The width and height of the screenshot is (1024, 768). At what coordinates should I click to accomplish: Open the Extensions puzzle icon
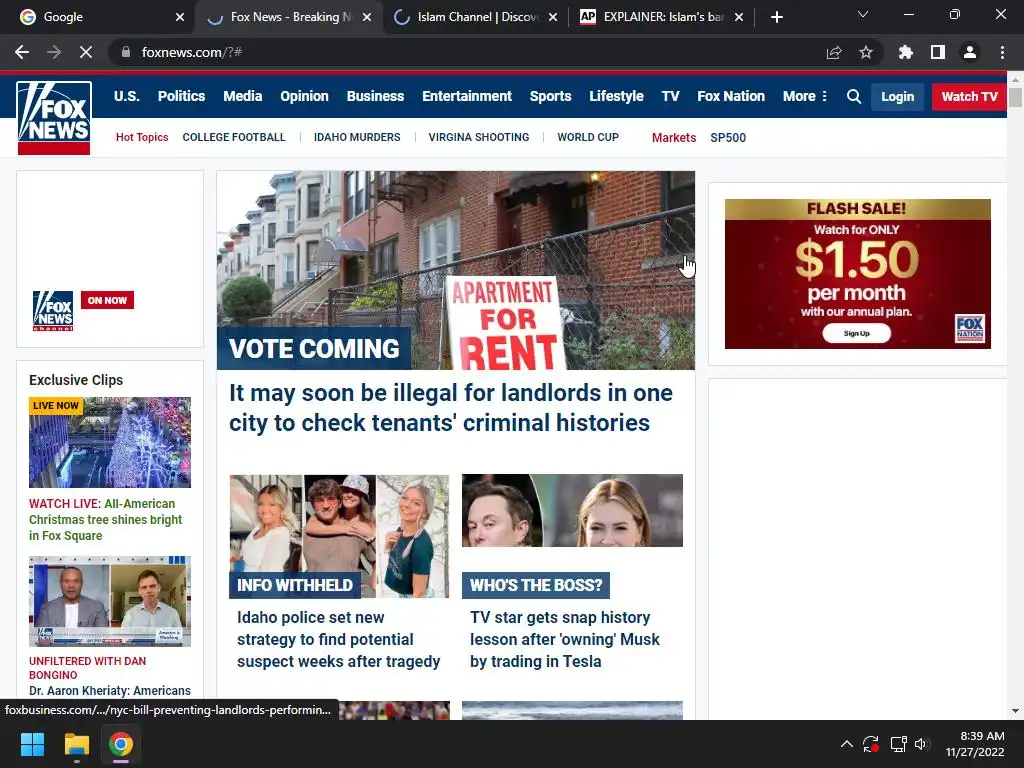pyautogui.click(x=906, y=52)
